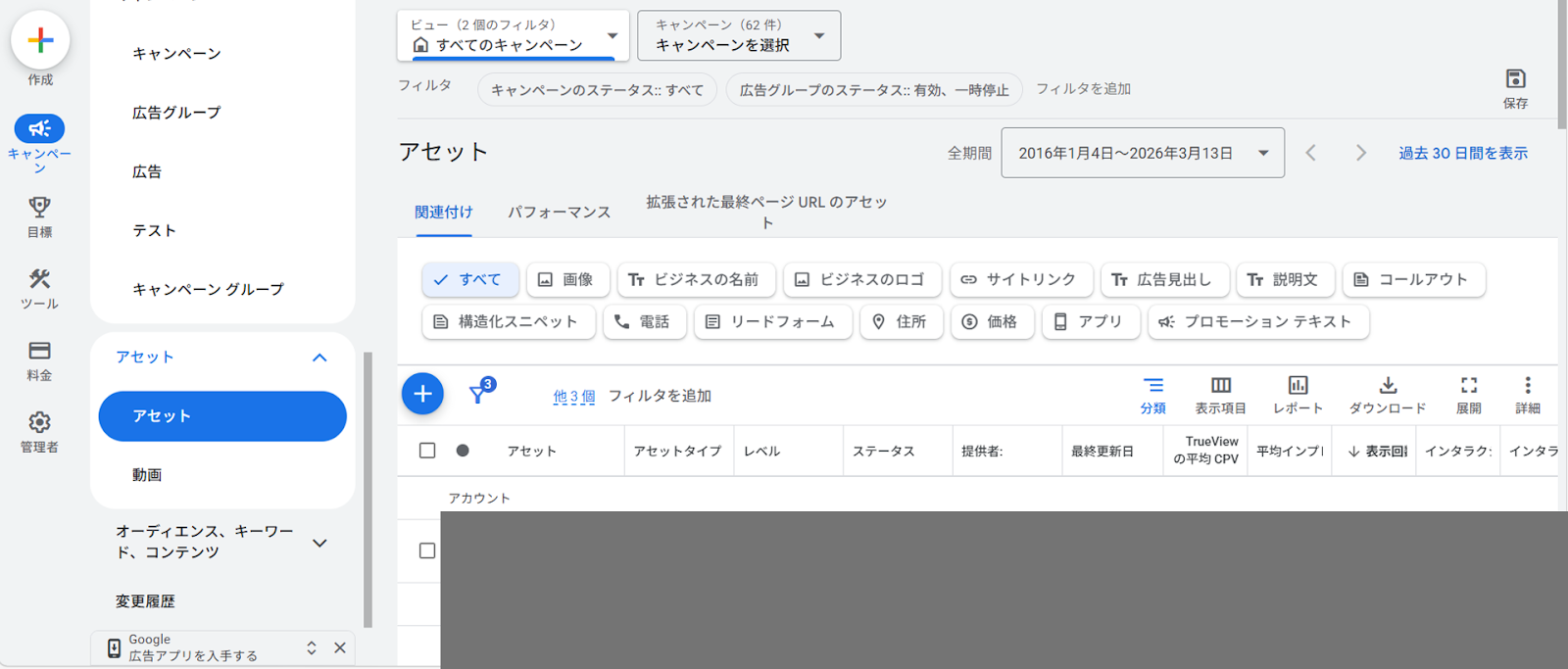Click the キャンペーンのステータス: すべて filter chip
This screenshot has height=669, width=1568.
click(x=597, y=89)
